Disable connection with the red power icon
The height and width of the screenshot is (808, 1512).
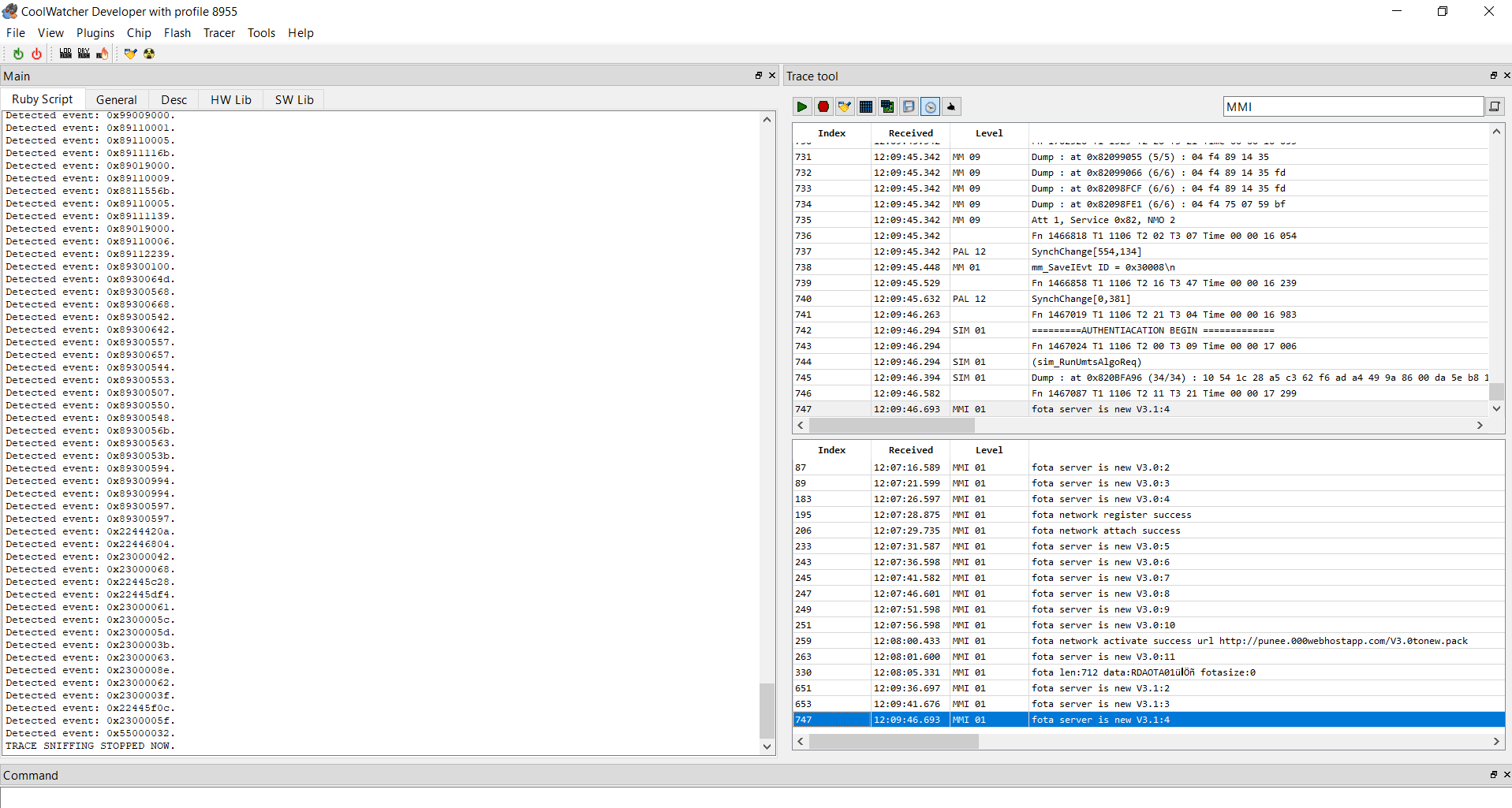[x=36, y=53]
